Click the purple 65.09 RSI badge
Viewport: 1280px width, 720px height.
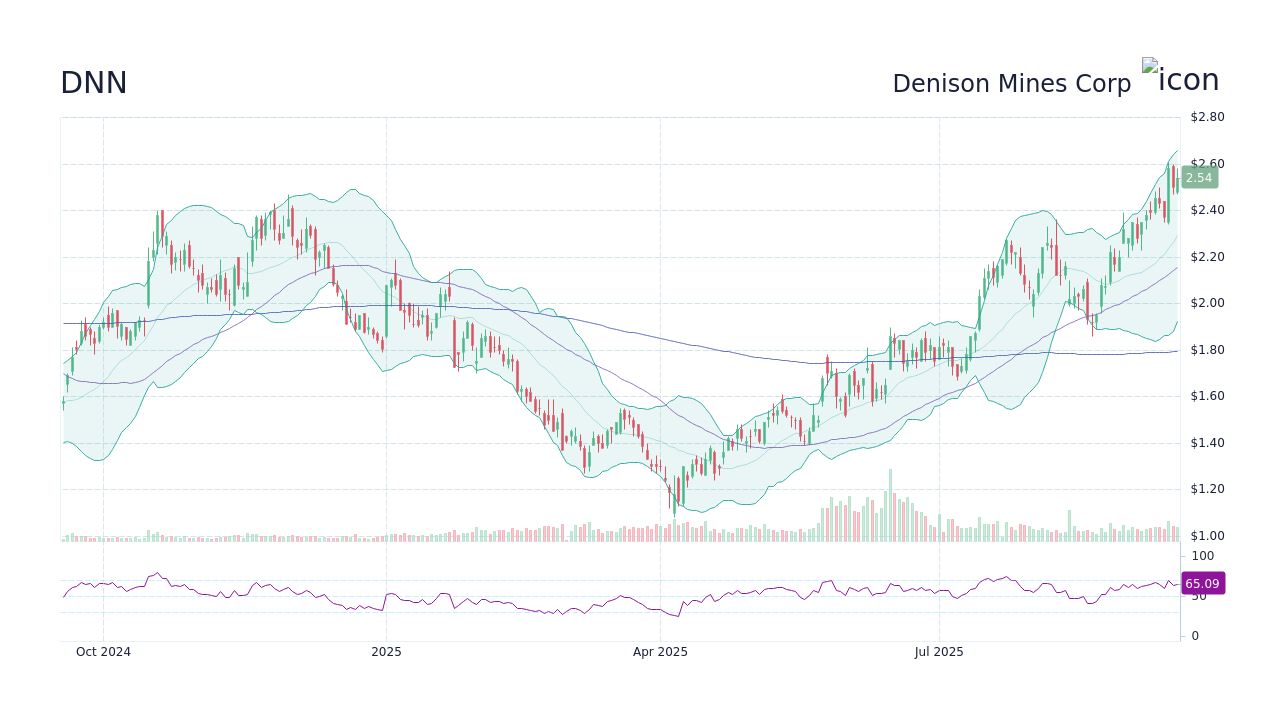coord(1202,583)
